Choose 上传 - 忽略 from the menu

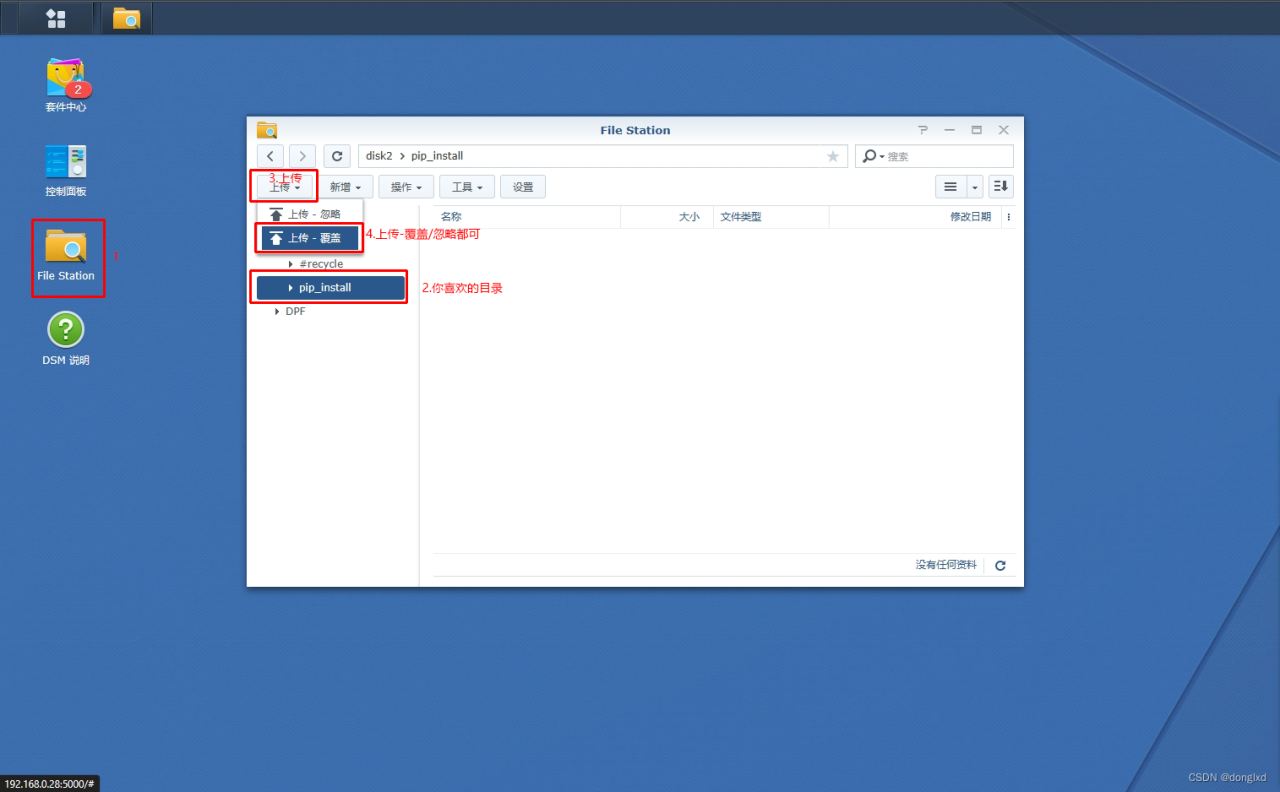pos(310,214)
